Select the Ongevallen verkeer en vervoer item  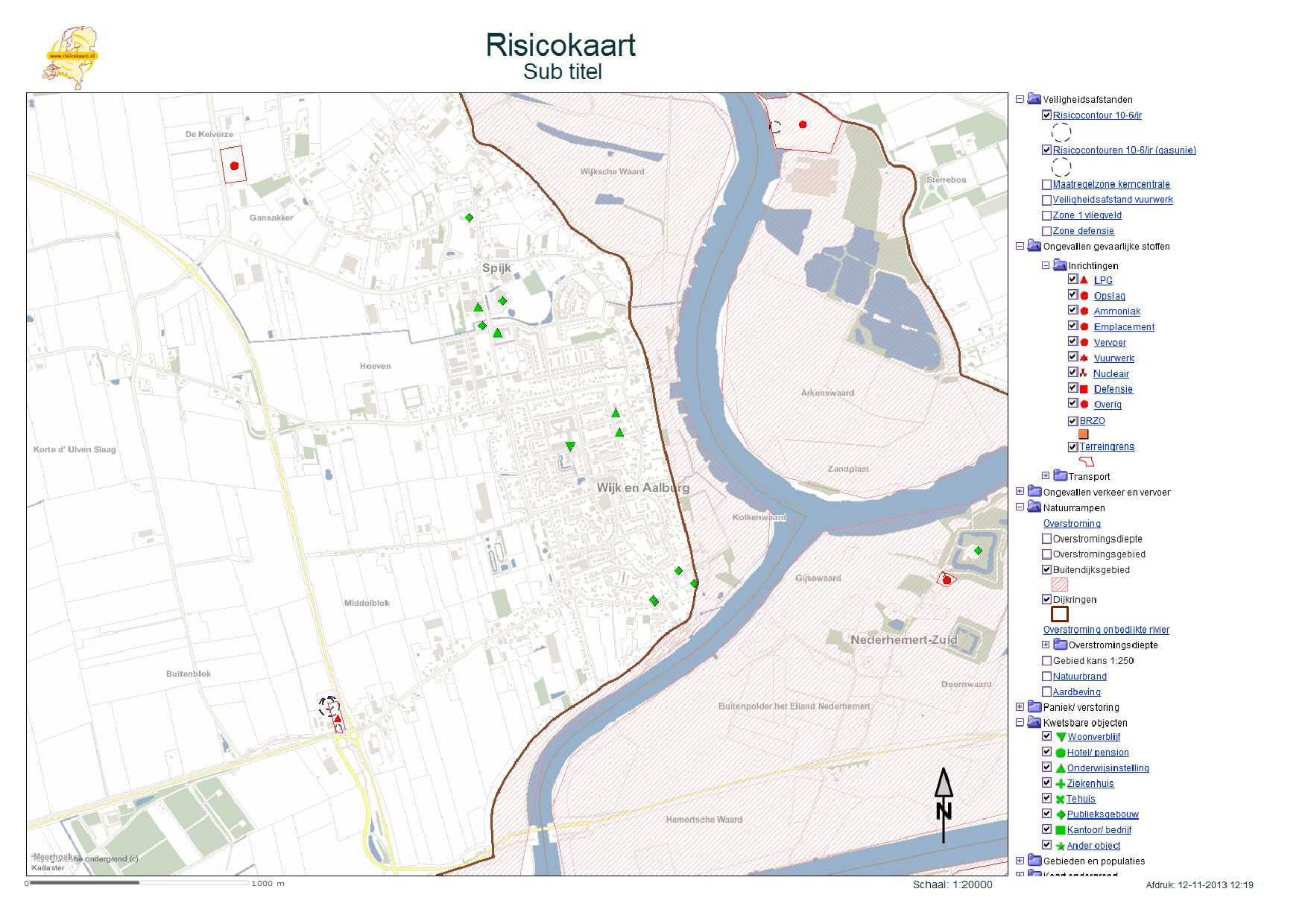(1106, 493)
